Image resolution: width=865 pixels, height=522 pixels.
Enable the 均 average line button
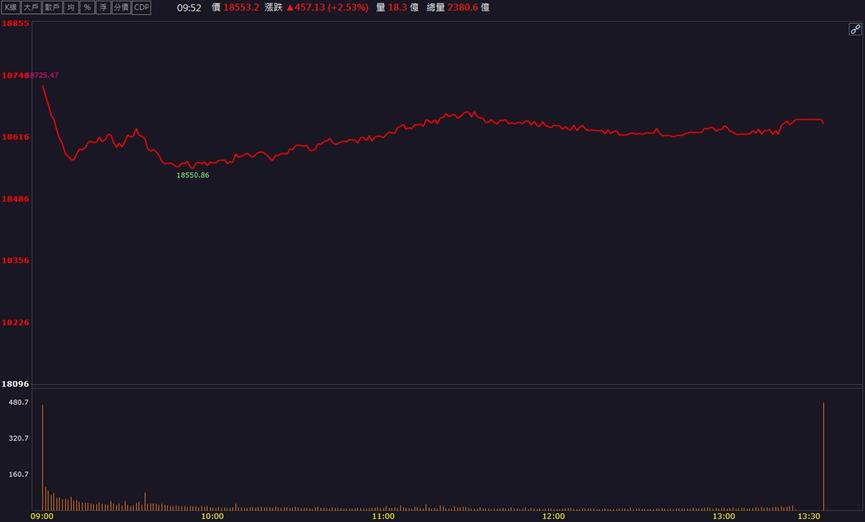pyautogui.click(x=71, y=7)
